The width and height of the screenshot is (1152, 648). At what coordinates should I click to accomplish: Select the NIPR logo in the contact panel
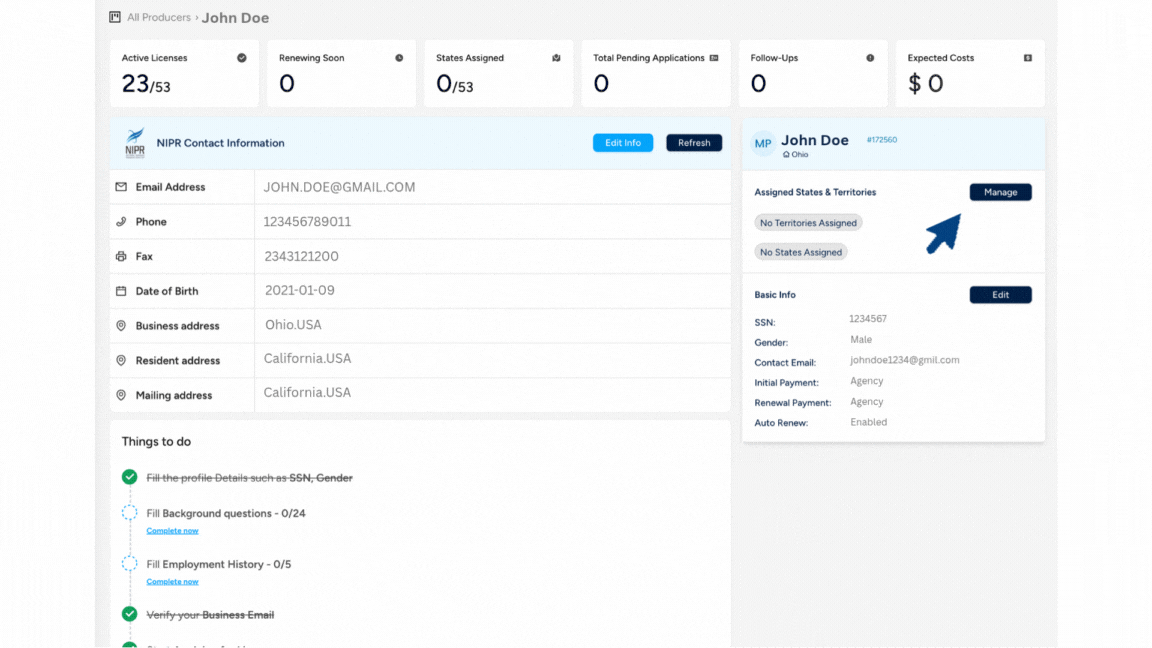click(133, 142)
